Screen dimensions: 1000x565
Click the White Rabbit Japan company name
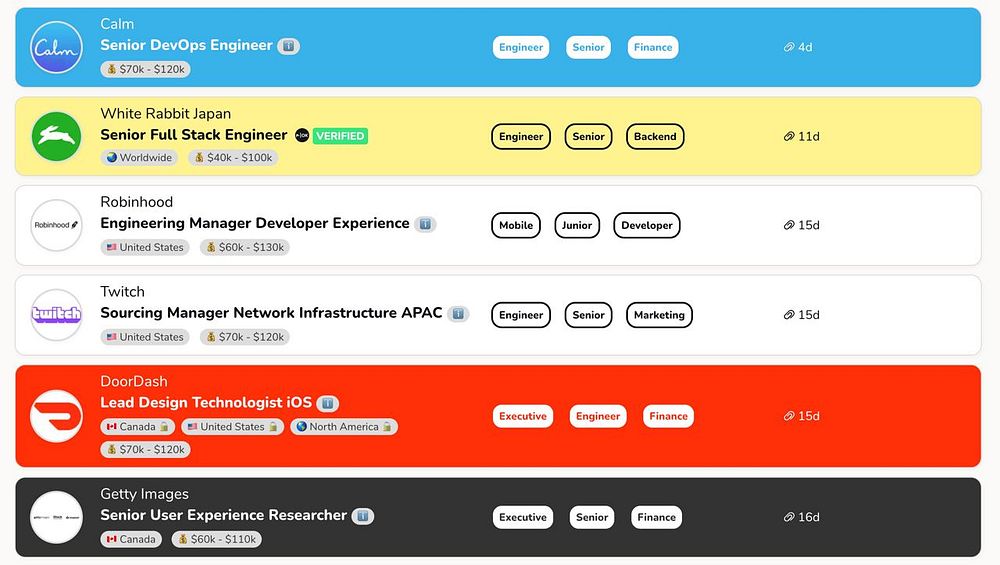166,114
